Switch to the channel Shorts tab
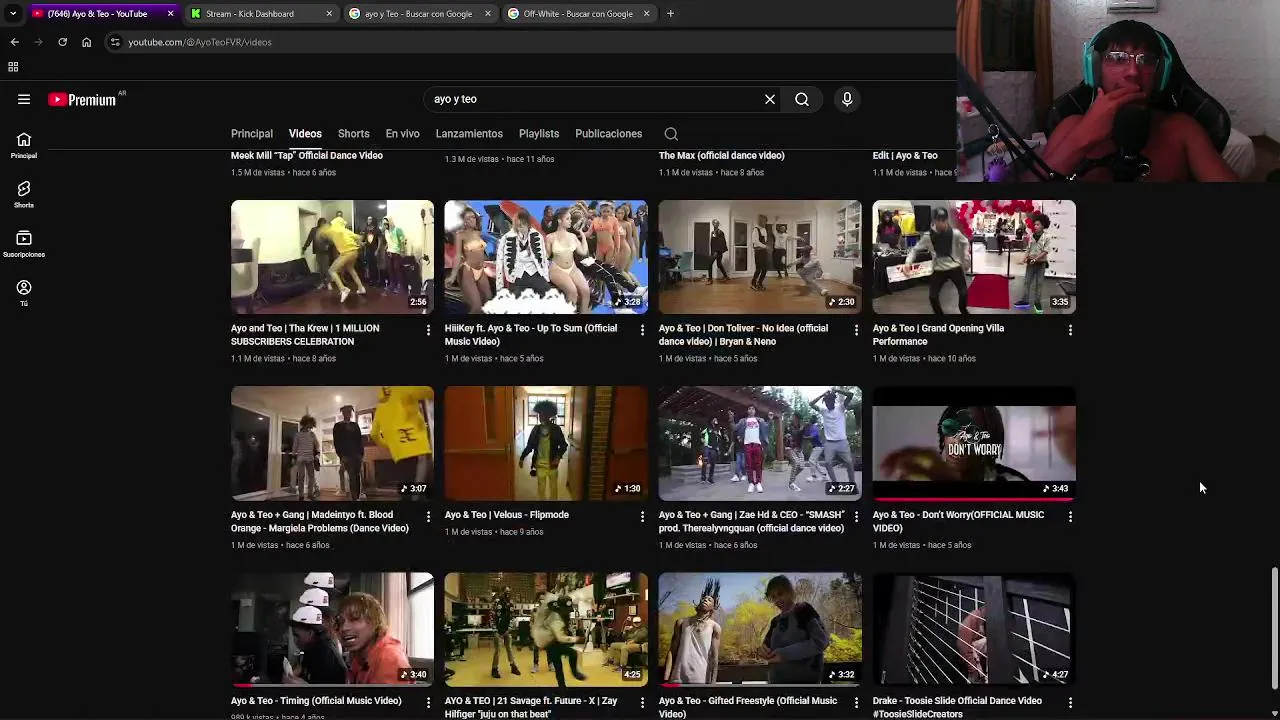This screenshot has width=1280, height=720. [353, 134]
